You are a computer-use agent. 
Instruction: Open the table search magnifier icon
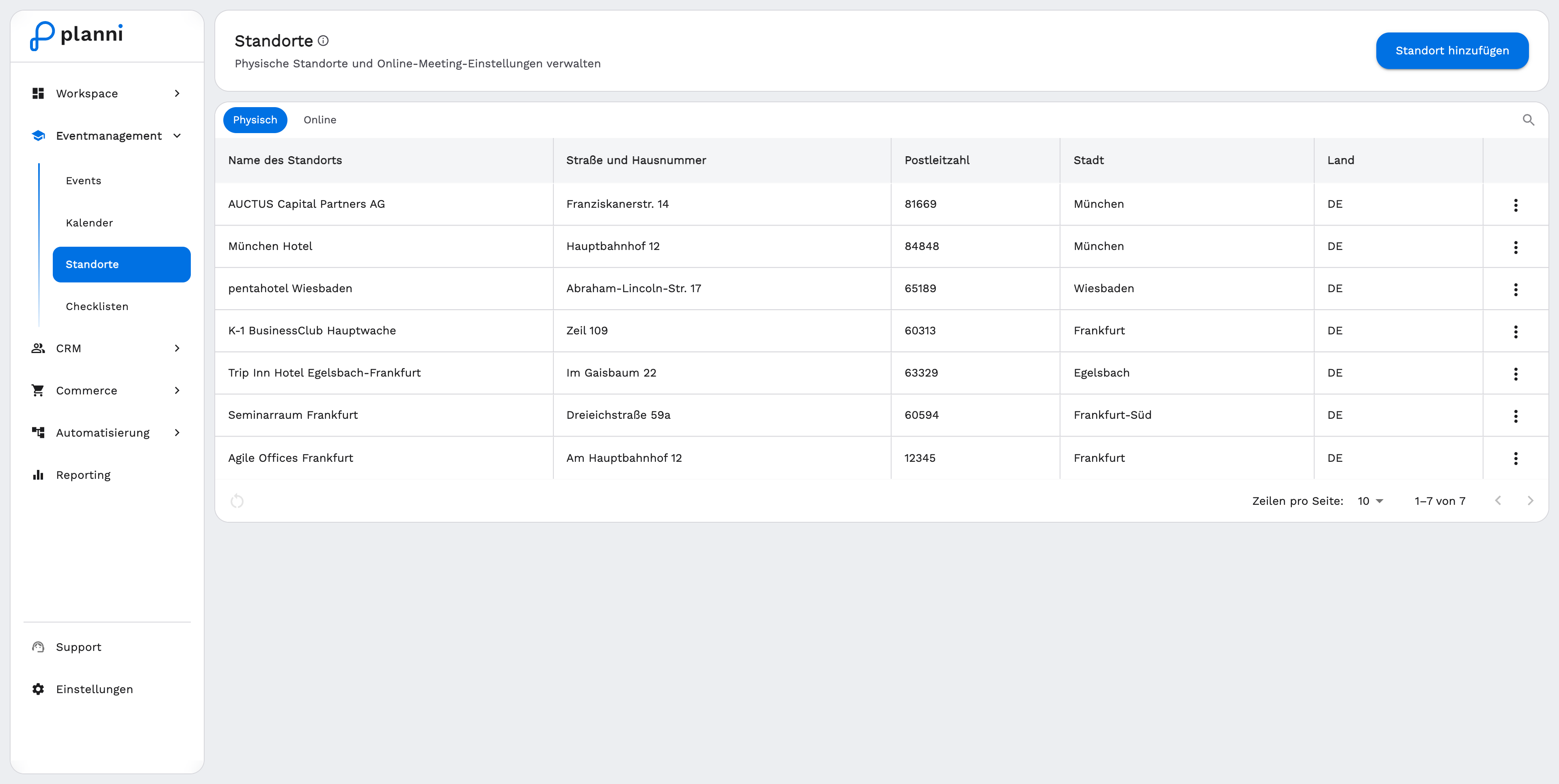click(x=1528, y=120)
